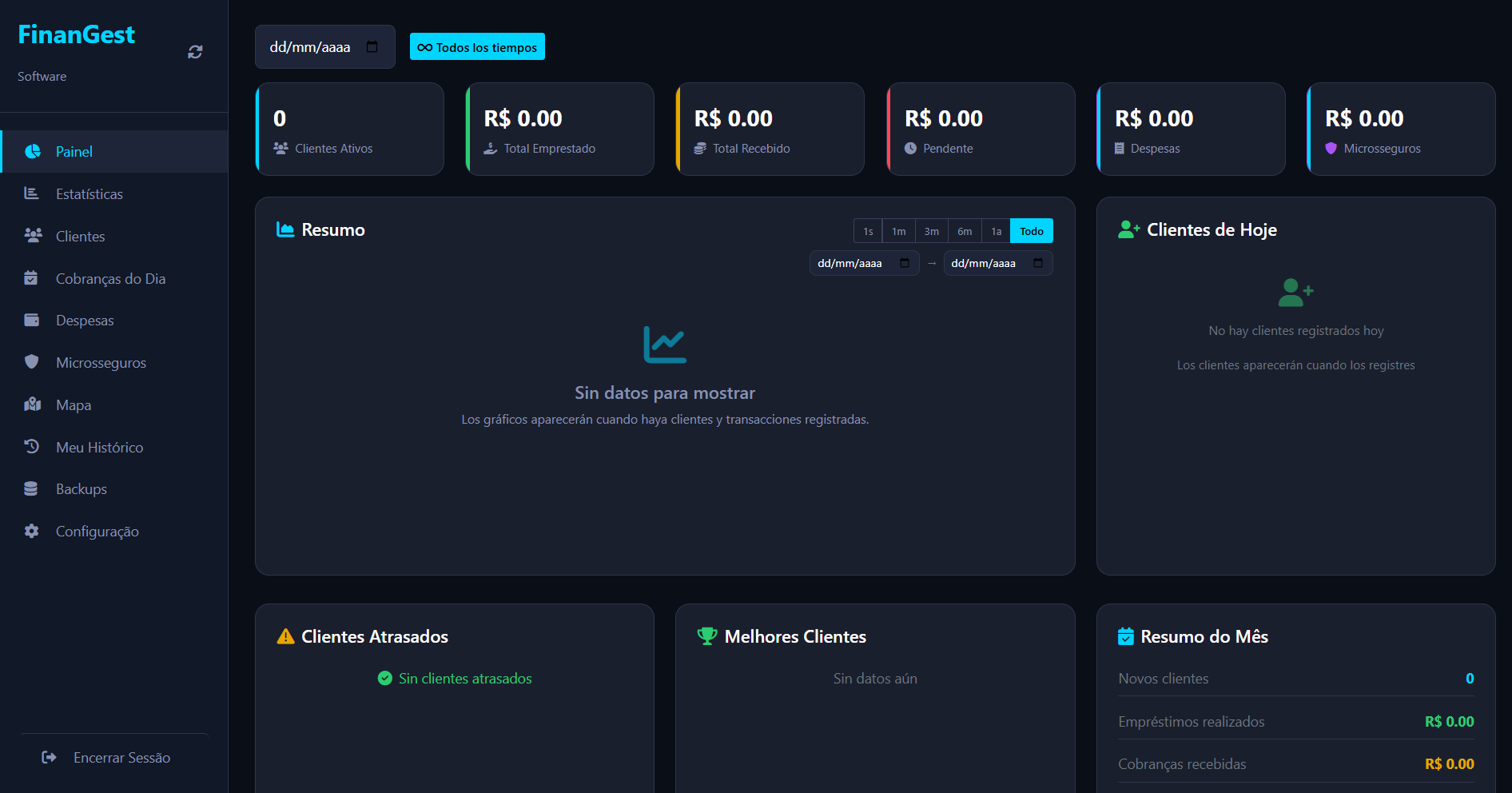Click the Resumo start date input

tap(865, 263)
